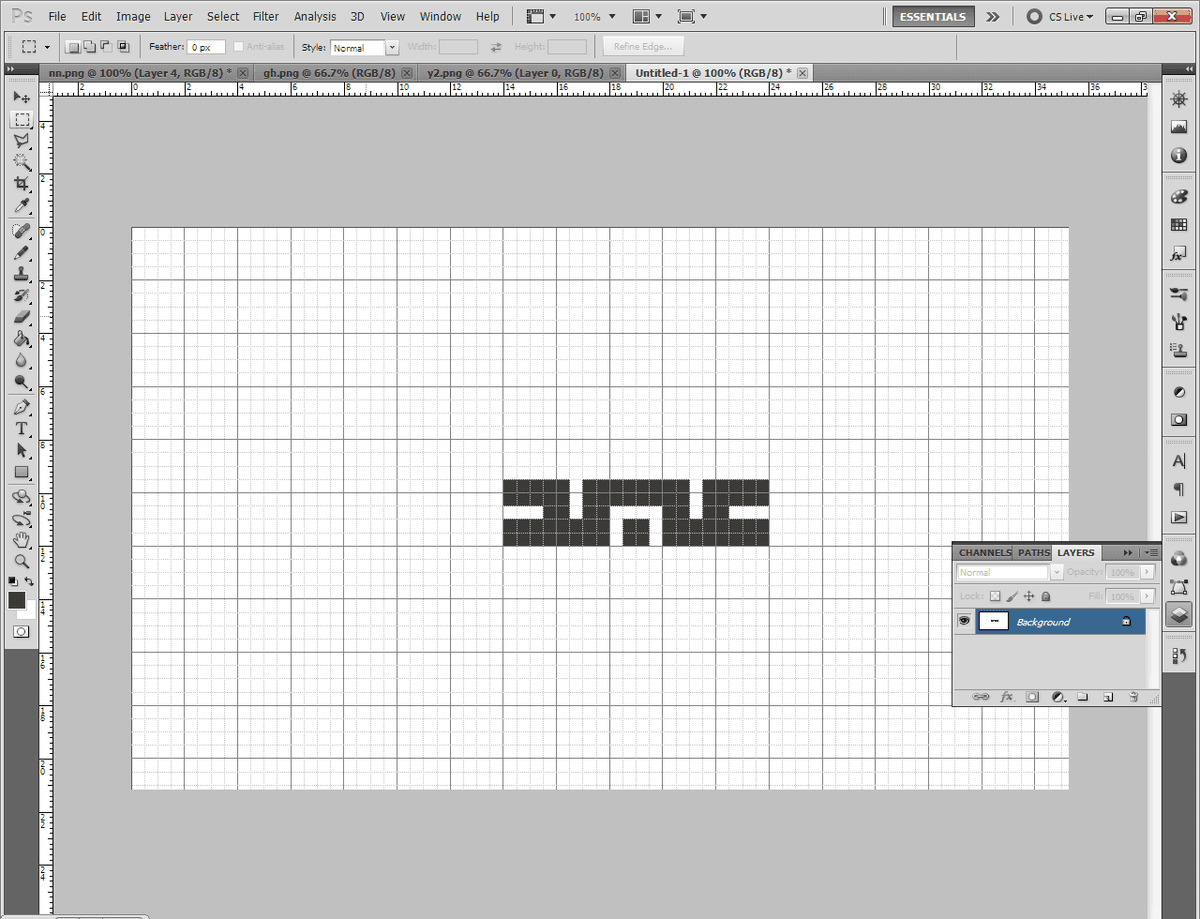Create new fill or adjustment layer
The width and height of the screenshot is (1200, 919).
pos(1058,696)
